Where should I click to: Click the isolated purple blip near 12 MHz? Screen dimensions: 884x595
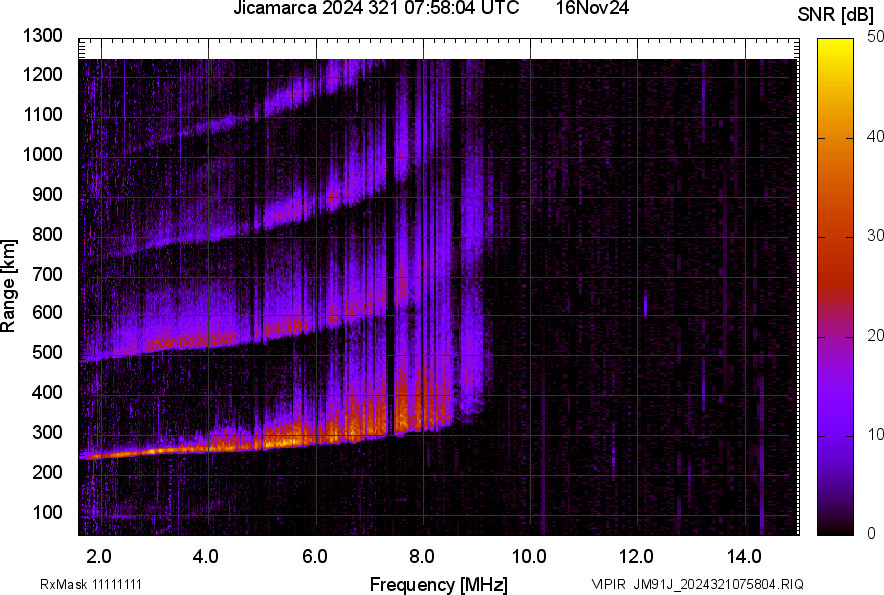click(646, 305)
